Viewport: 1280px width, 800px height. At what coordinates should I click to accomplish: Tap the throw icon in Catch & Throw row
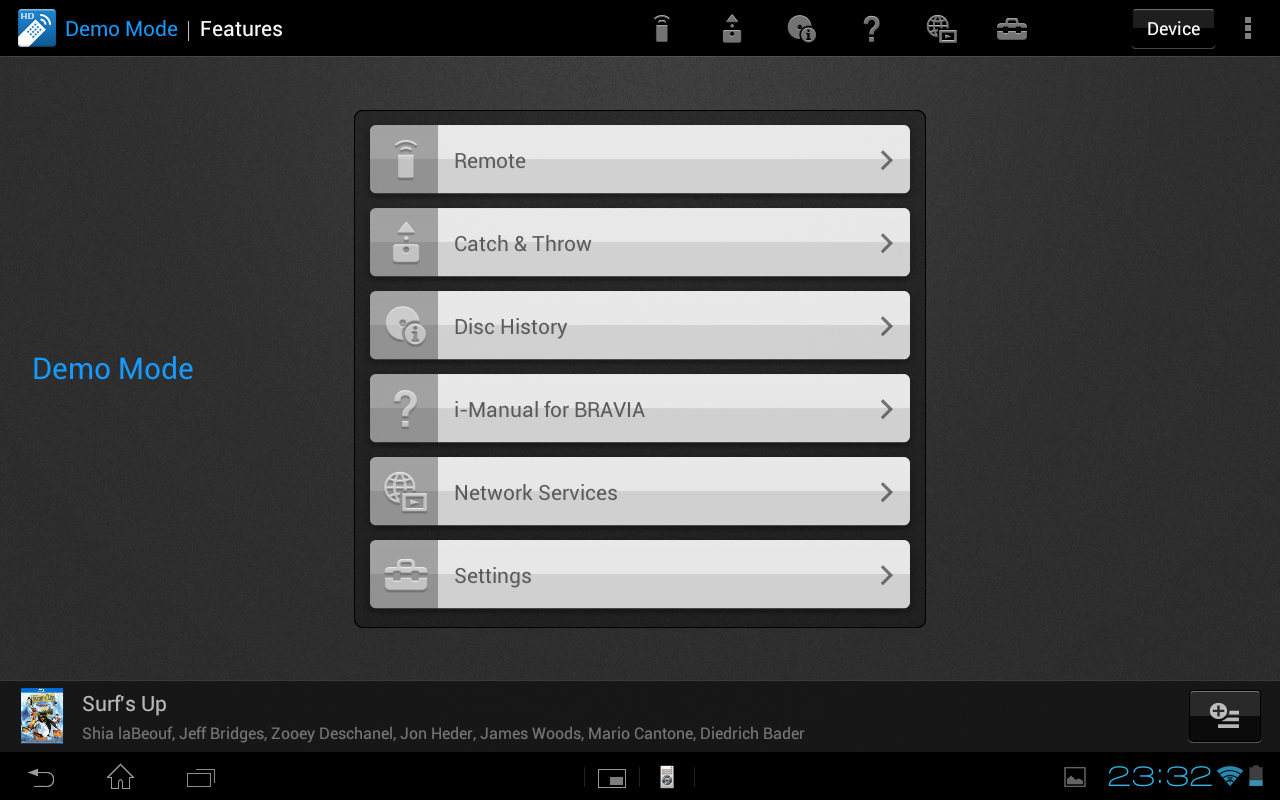coord(405,243)
